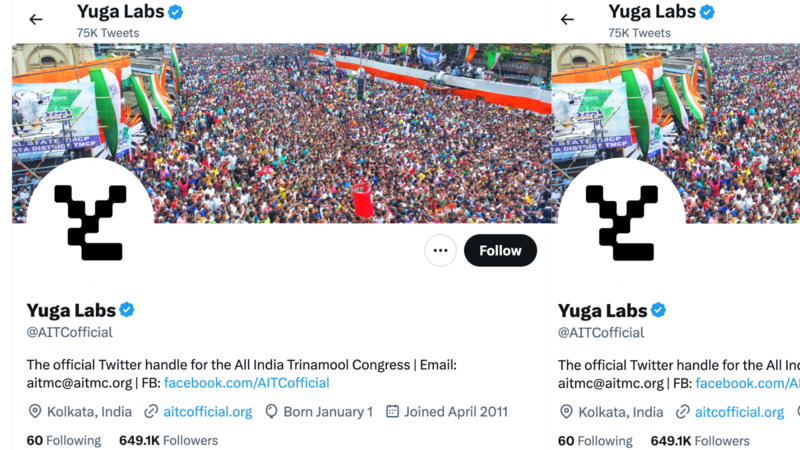This screenshot has width=800, height=450.
Task: Open the three-dot more options menu
Action: pos(440,251)
